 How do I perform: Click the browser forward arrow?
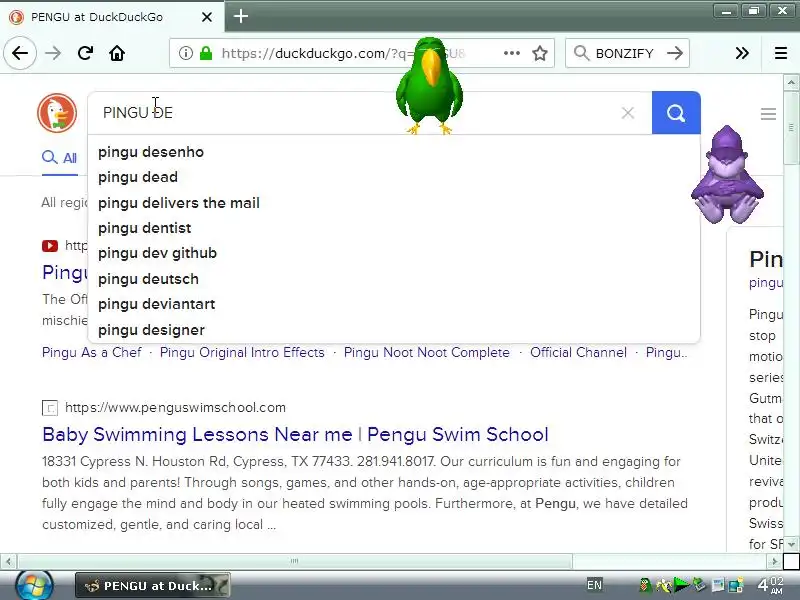point(53,53)
